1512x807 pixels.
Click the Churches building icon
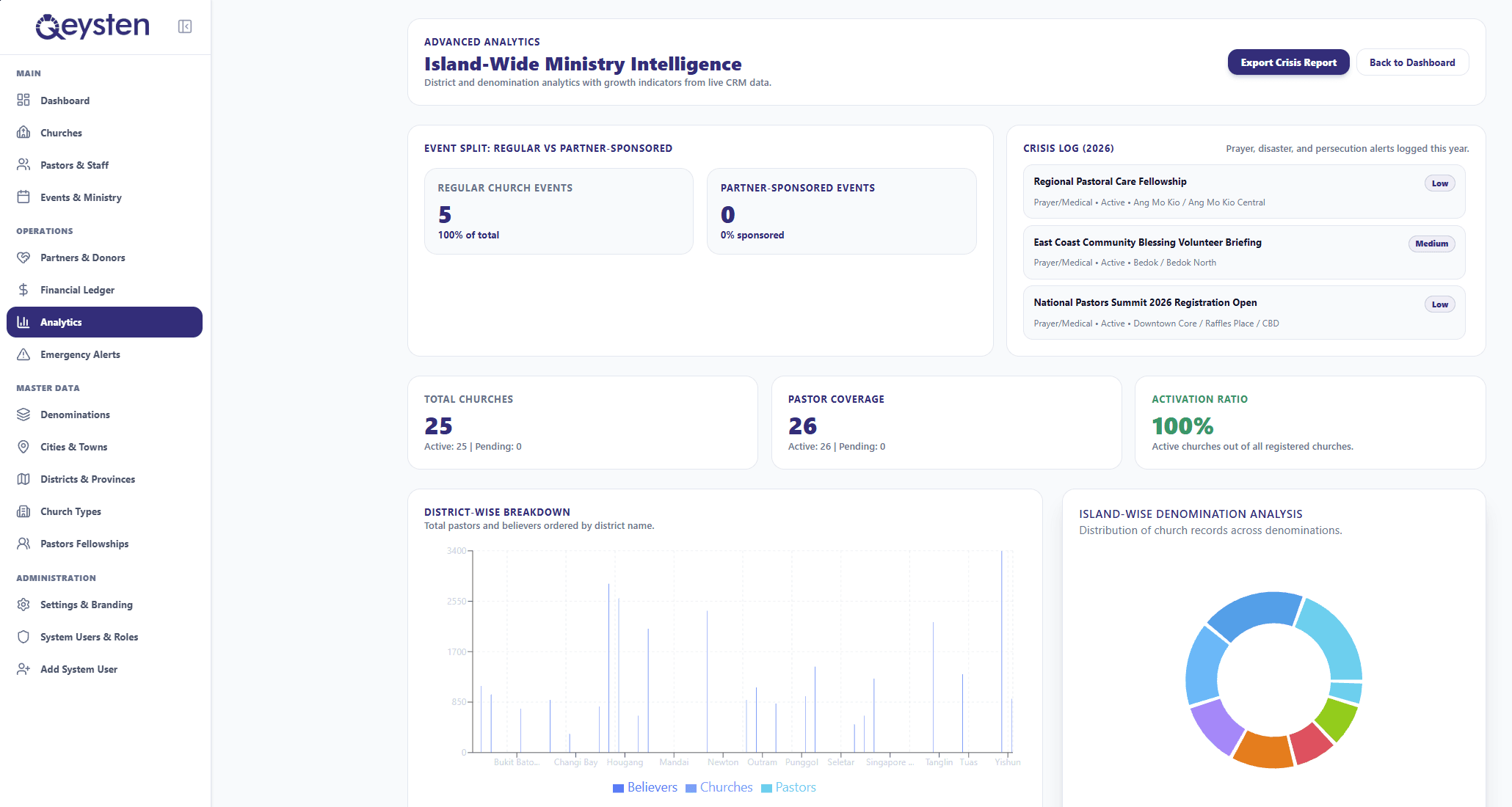tap(23, 132)
